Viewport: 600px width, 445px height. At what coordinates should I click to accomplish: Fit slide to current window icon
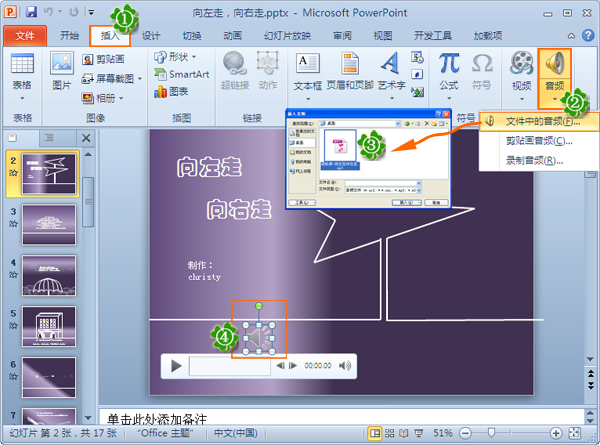[x=574, y=433]
